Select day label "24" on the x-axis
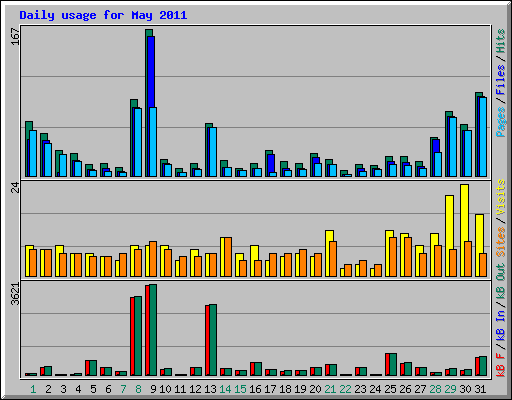 click(375, 389)
